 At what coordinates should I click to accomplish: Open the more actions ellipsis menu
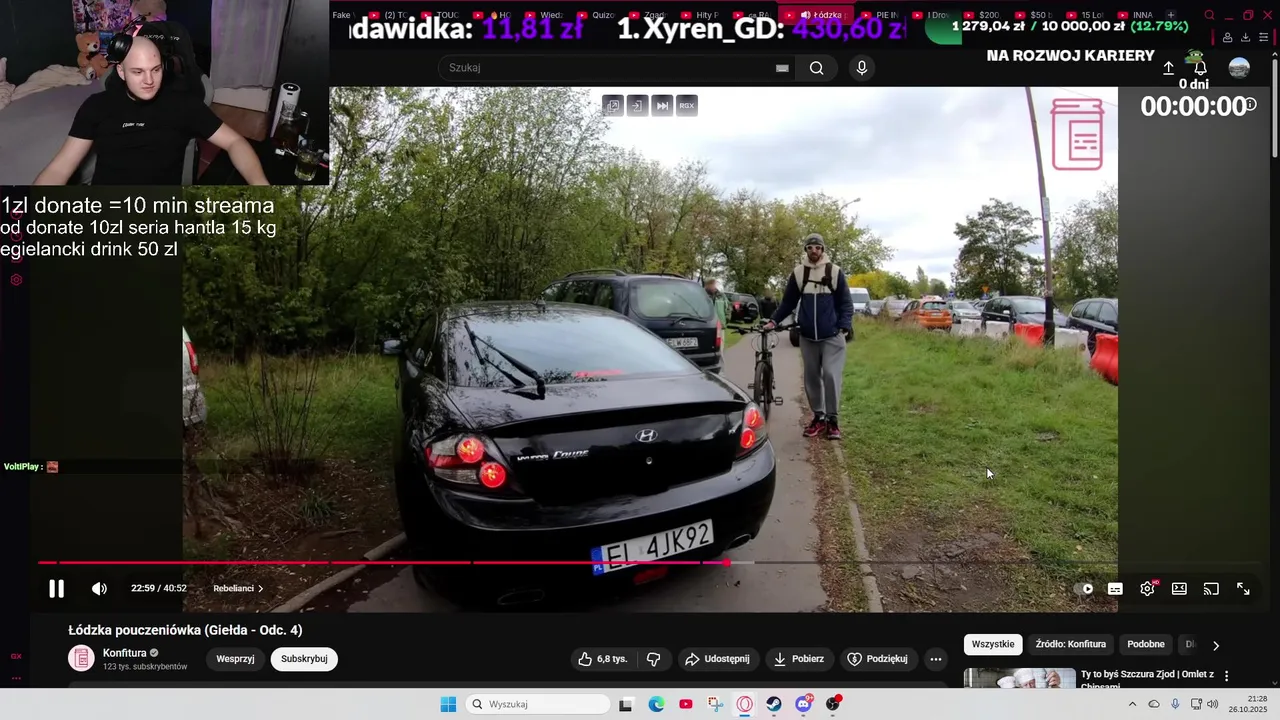pyautogui.click(x=936, y=659)
